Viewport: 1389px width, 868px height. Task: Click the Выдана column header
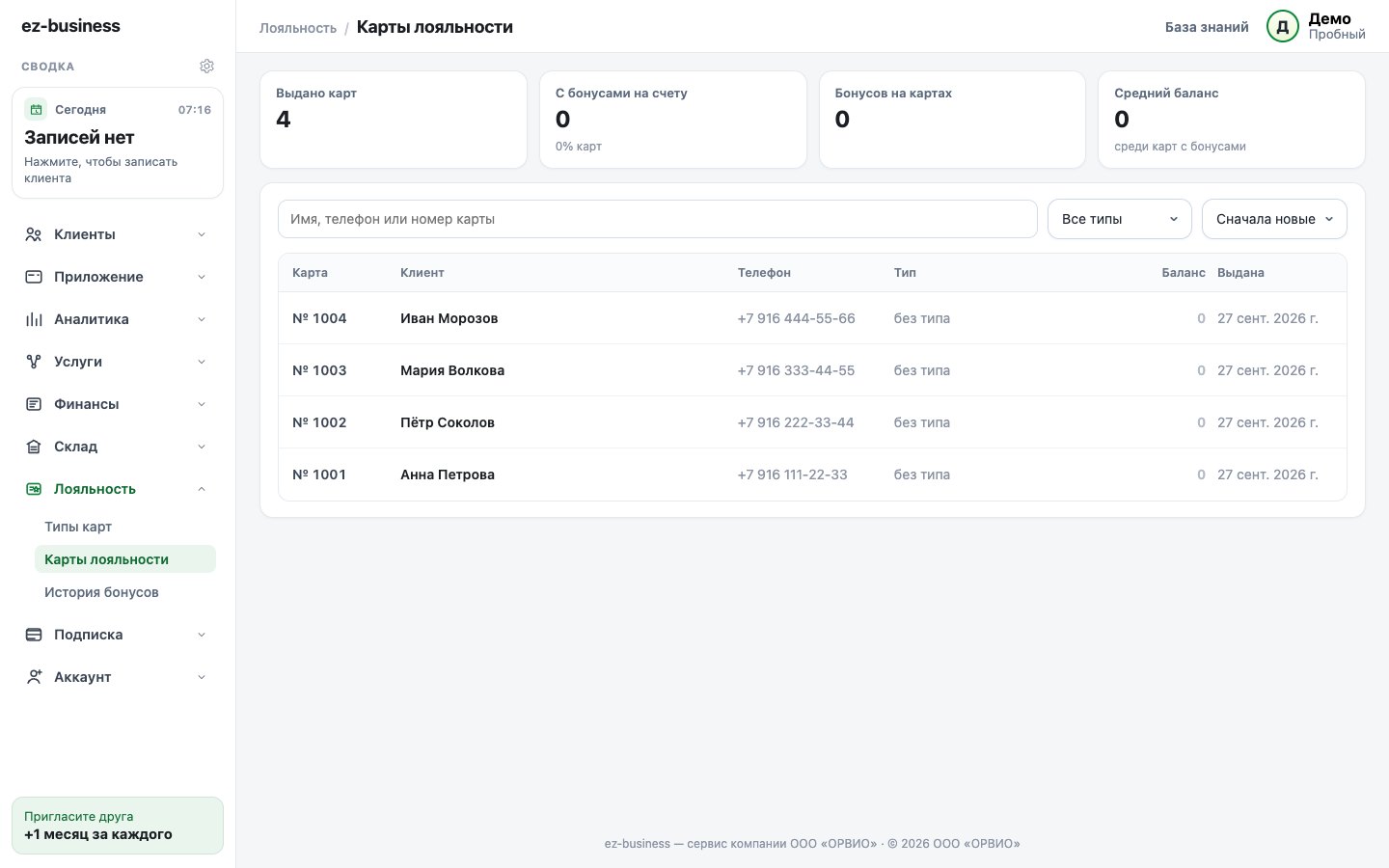pos(1240,273)
